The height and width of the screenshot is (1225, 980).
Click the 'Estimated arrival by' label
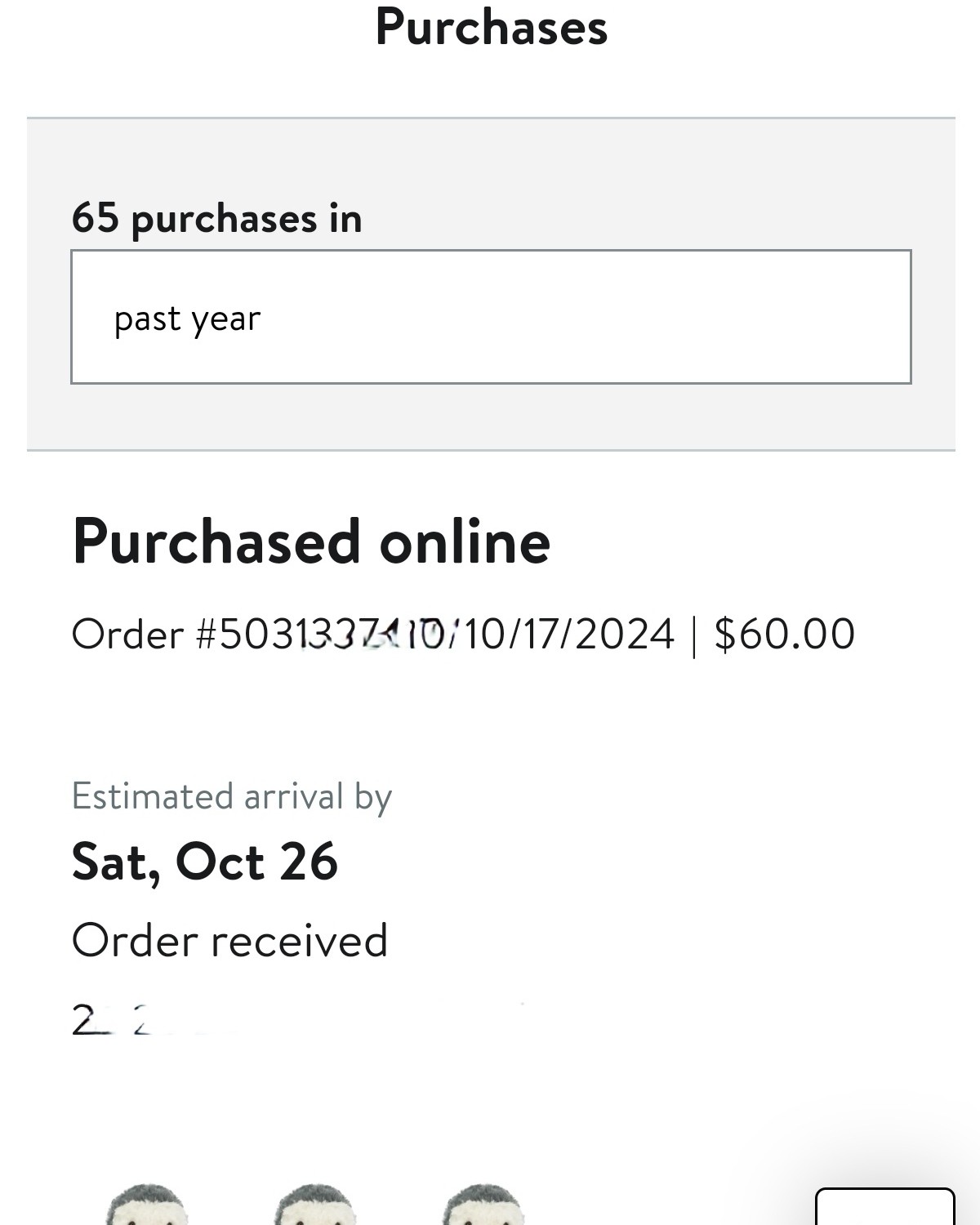pyautogui.click(x=232, y=796)
